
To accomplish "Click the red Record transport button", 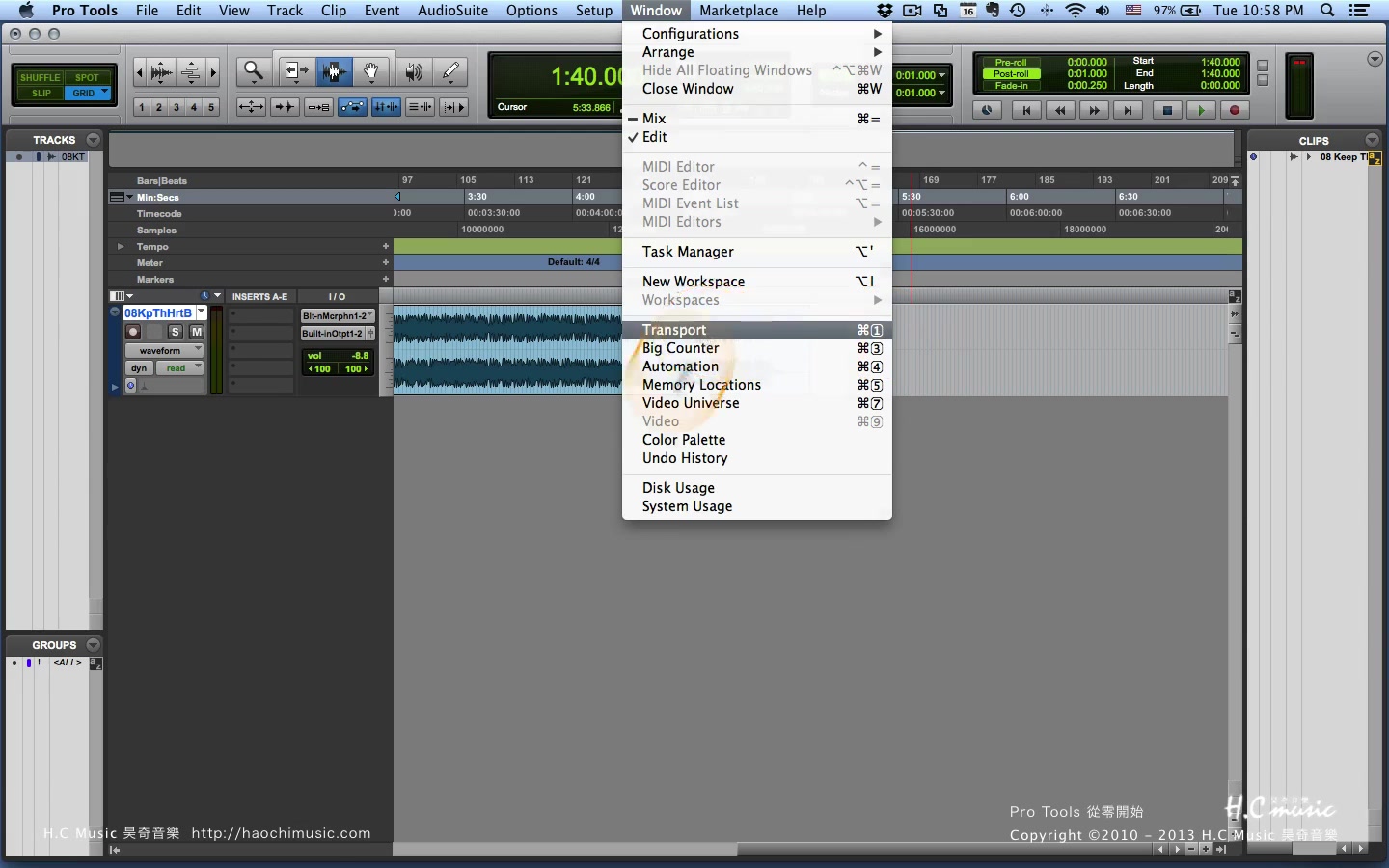I will 1234,110.
